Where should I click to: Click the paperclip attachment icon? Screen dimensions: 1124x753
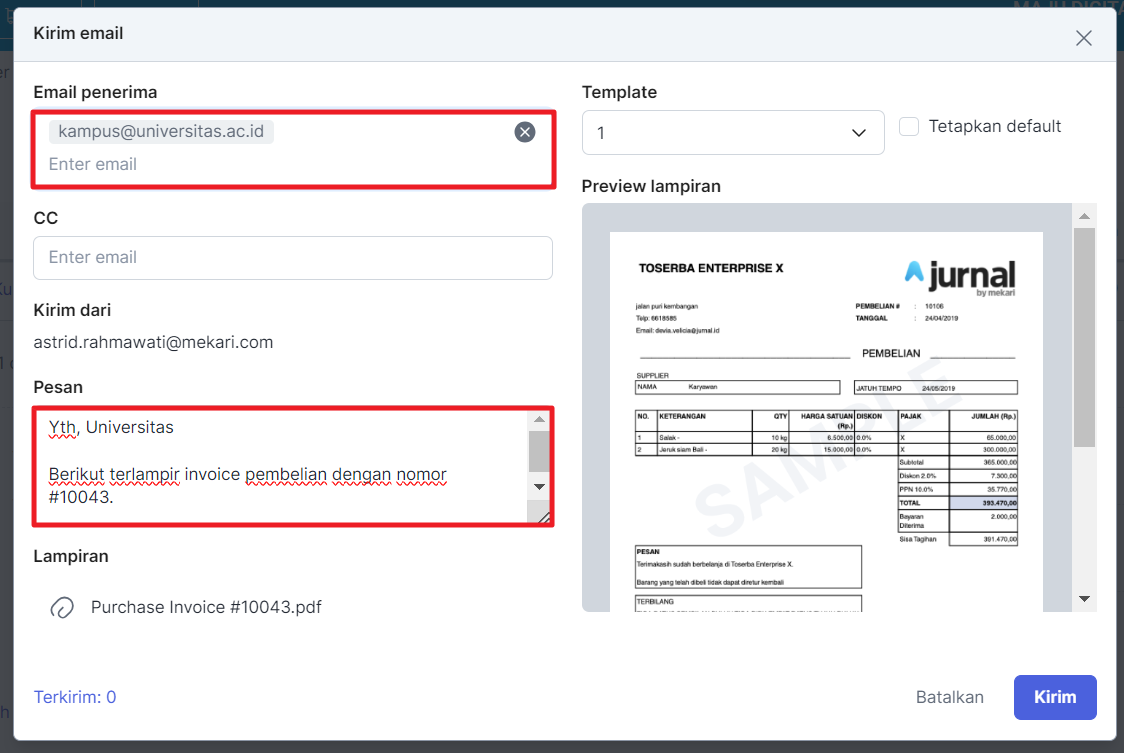62,607
